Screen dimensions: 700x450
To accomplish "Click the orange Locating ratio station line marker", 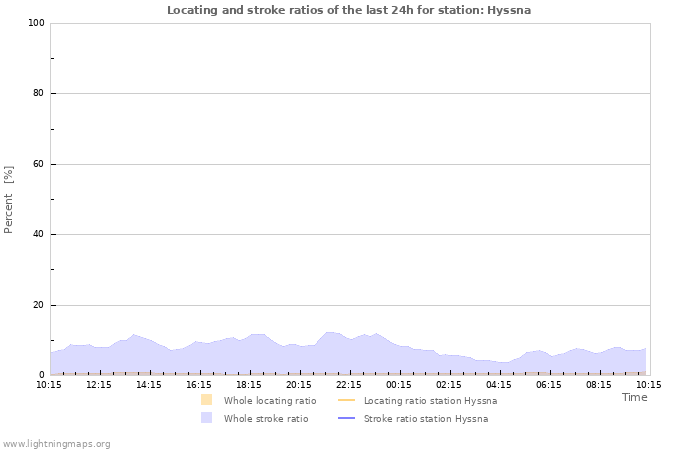I will [346, 400].
